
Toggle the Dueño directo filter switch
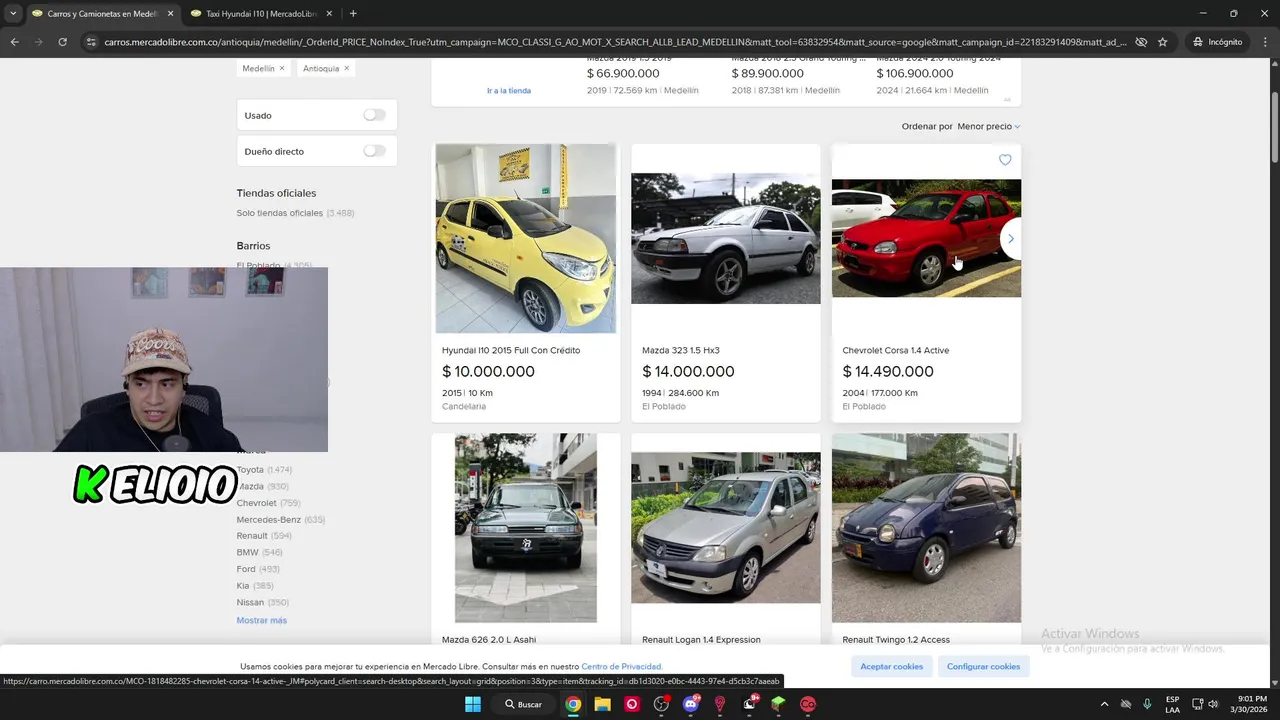pos(374,151)
